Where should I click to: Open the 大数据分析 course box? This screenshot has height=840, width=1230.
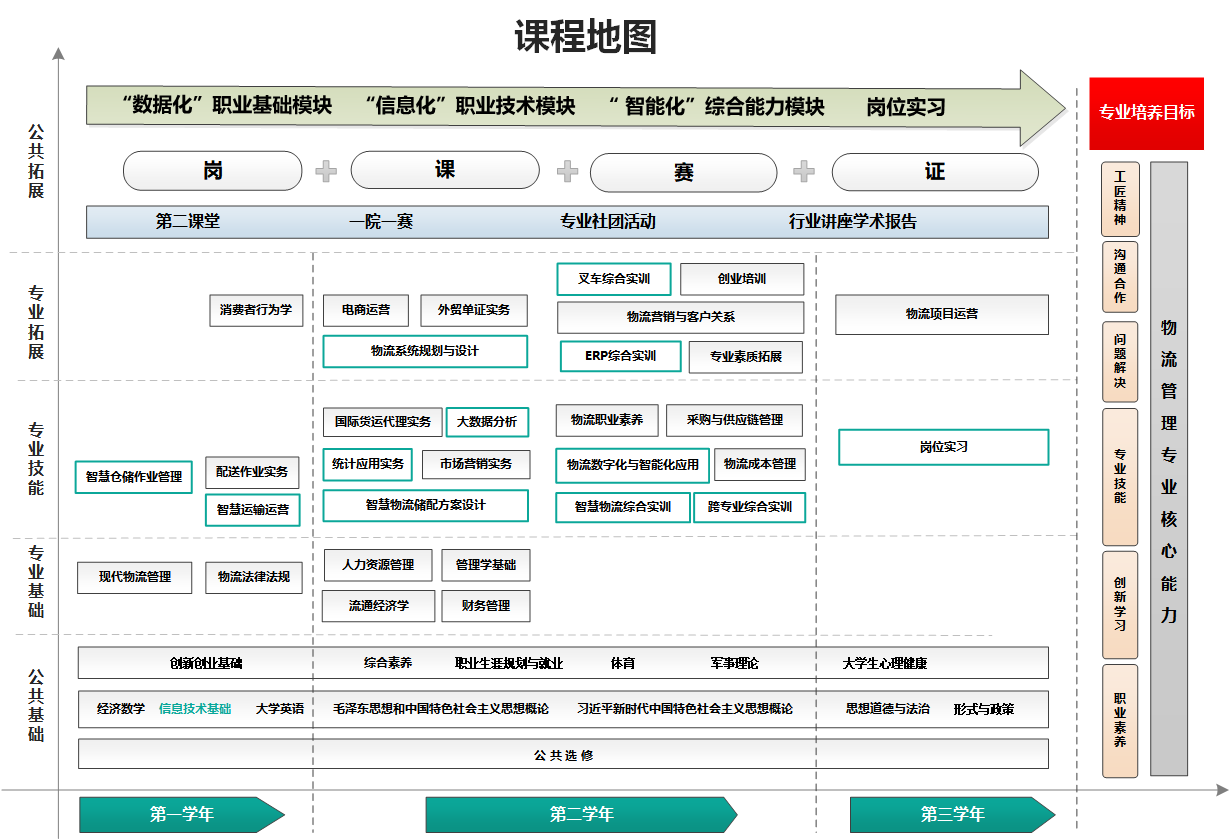[487, 422]
